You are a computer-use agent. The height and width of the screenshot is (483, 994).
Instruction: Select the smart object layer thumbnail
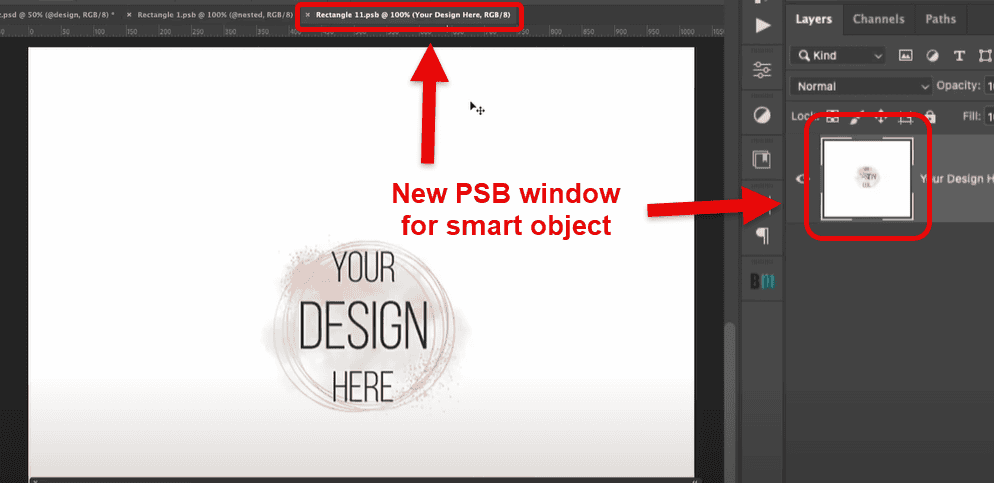point(867,179)
